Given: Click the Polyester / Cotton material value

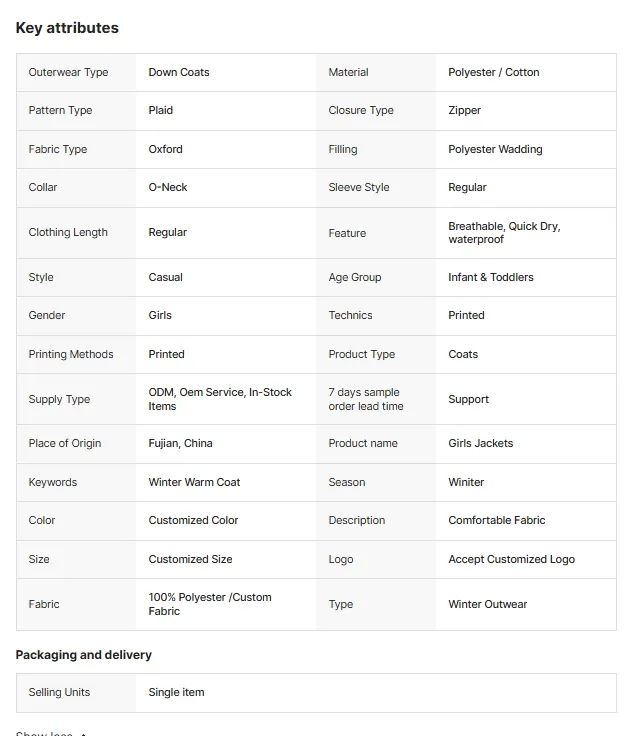Looking at the screenshot, I should click(494, 72).
